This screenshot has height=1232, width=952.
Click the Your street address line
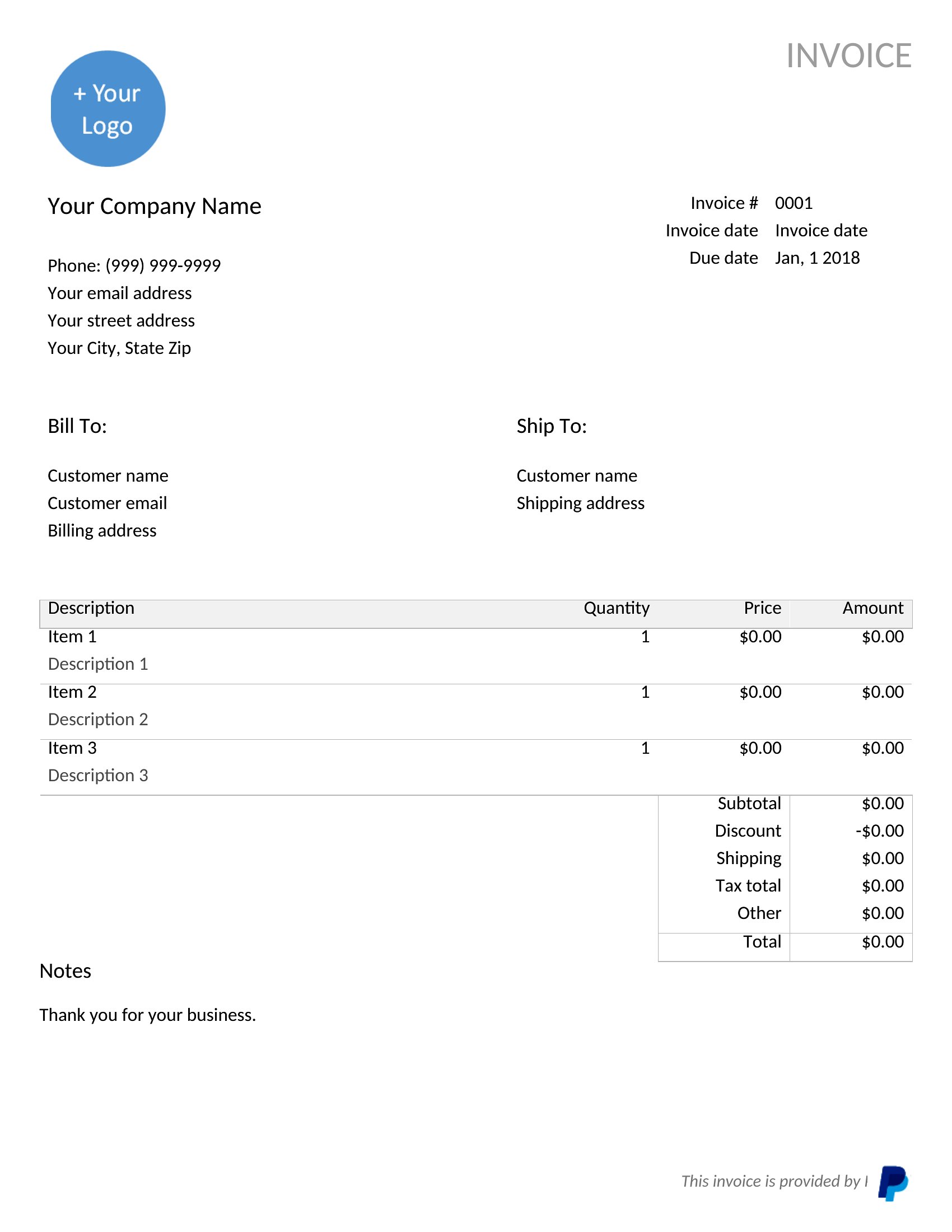[x=122, y=321]
